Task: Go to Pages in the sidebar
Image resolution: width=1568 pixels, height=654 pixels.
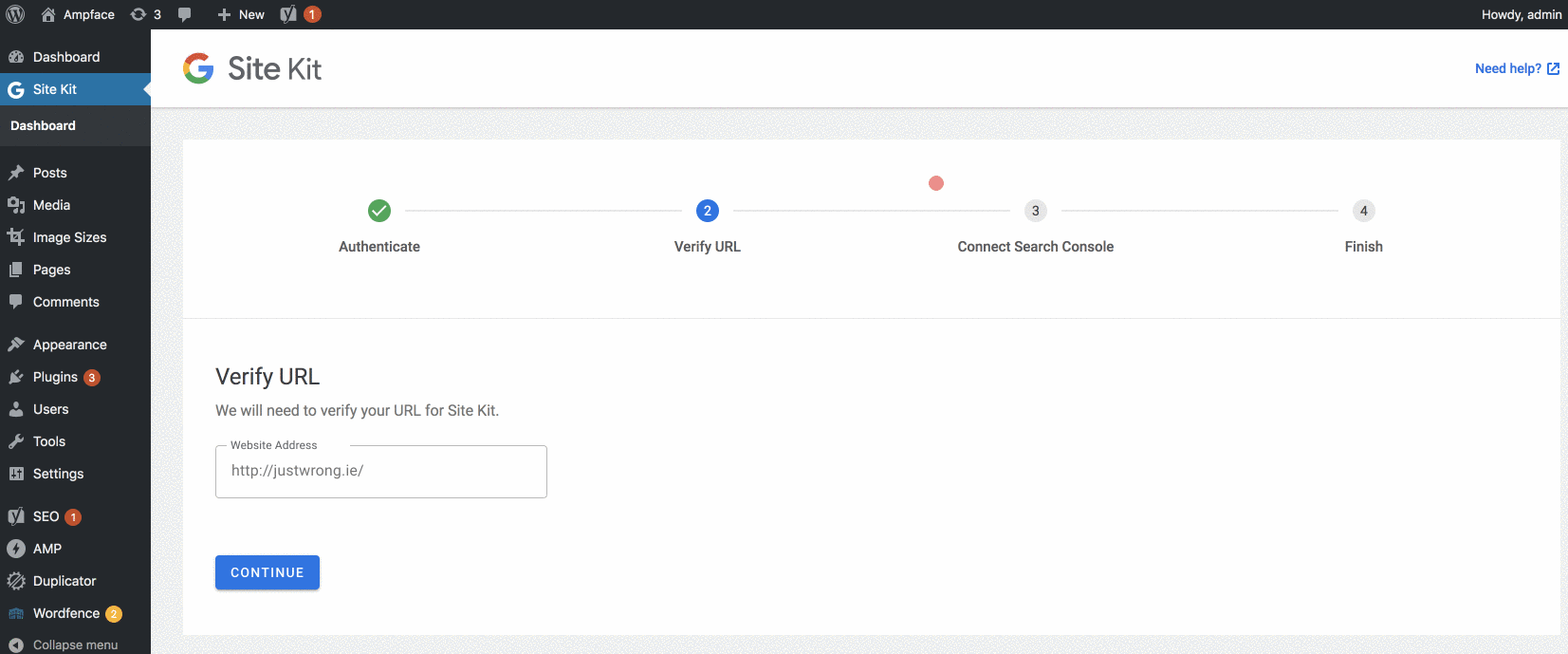Action: click(x=75, y=270)
